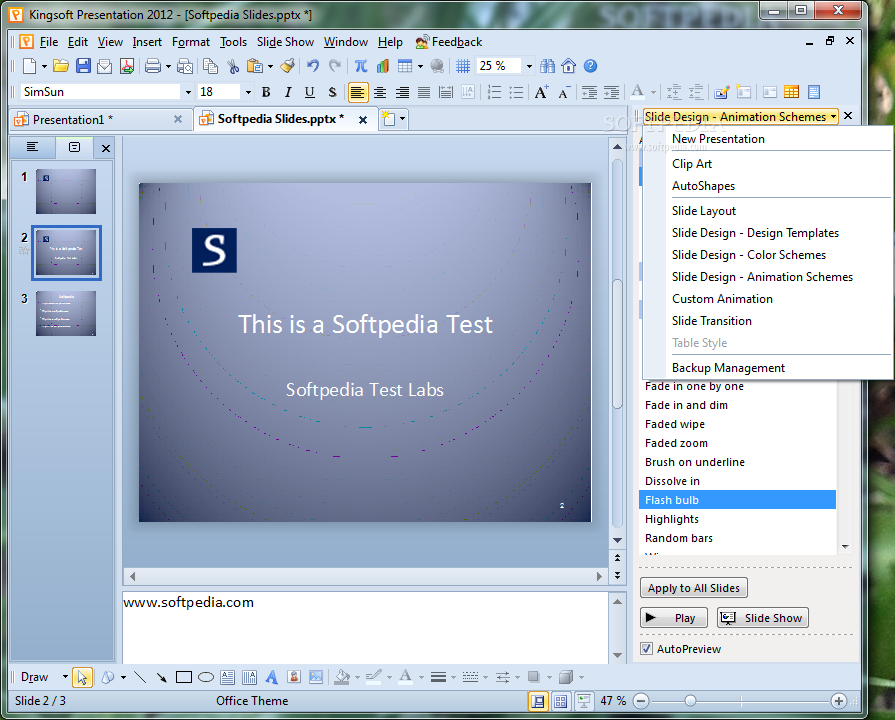Adjust the zoom slider handle
This screenshot has width=895, height=720.
(690, 701)
